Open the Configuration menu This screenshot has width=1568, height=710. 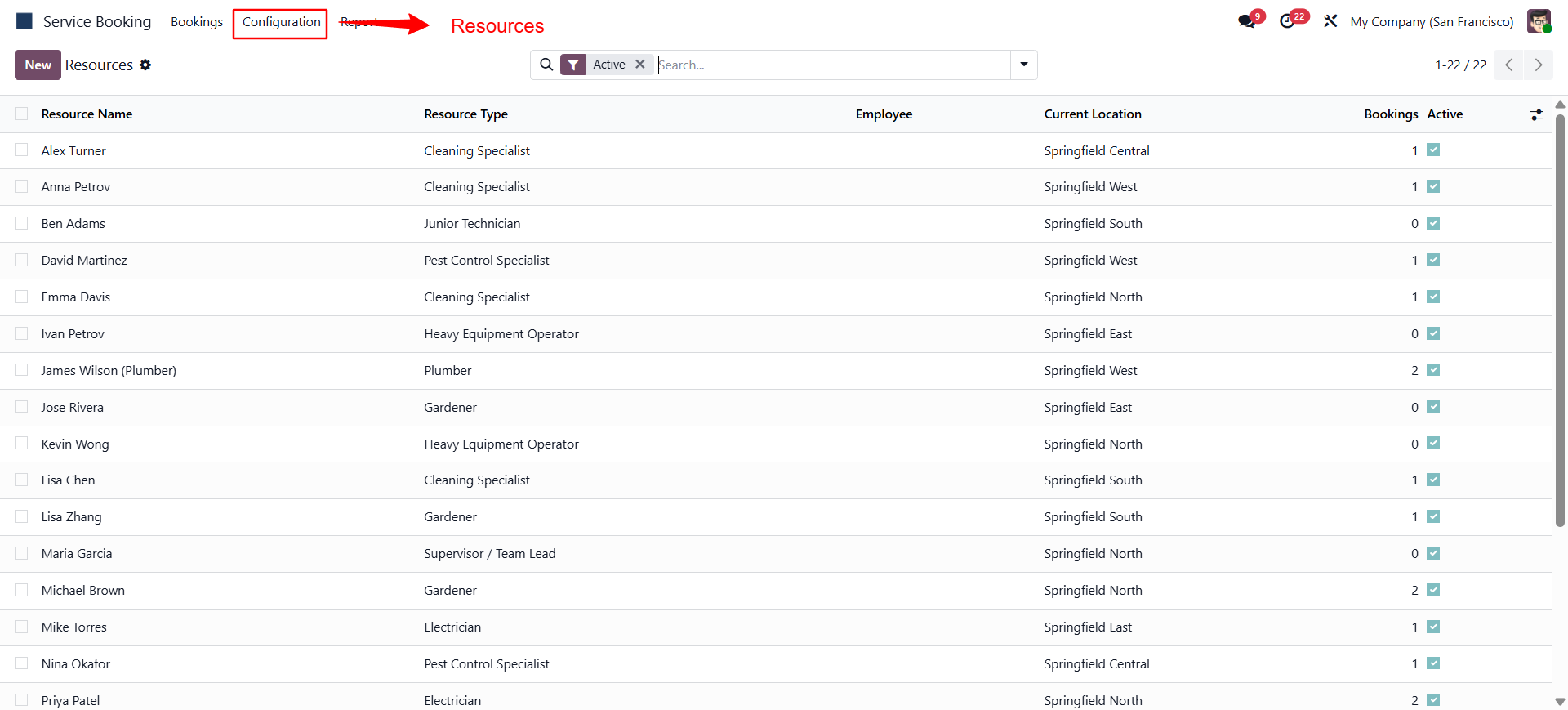point(281,22)
